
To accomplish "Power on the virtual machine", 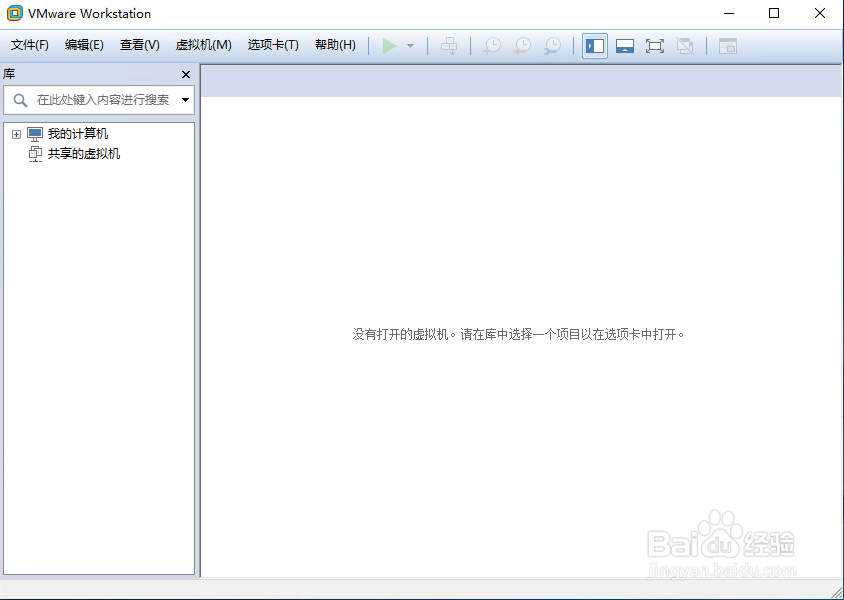I will pos(390,45).
